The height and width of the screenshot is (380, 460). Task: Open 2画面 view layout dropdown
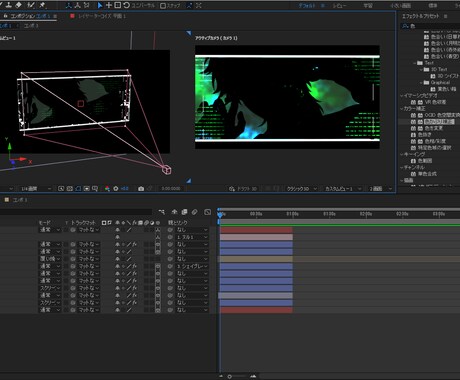click(x=381, y=189)
